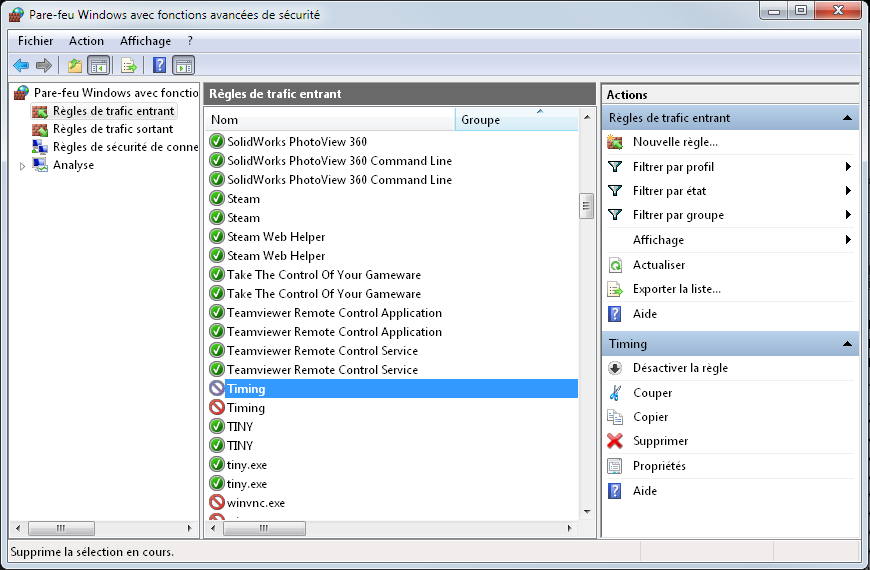
Task: Click the rule list scroll down arrow
Action: 587,512
